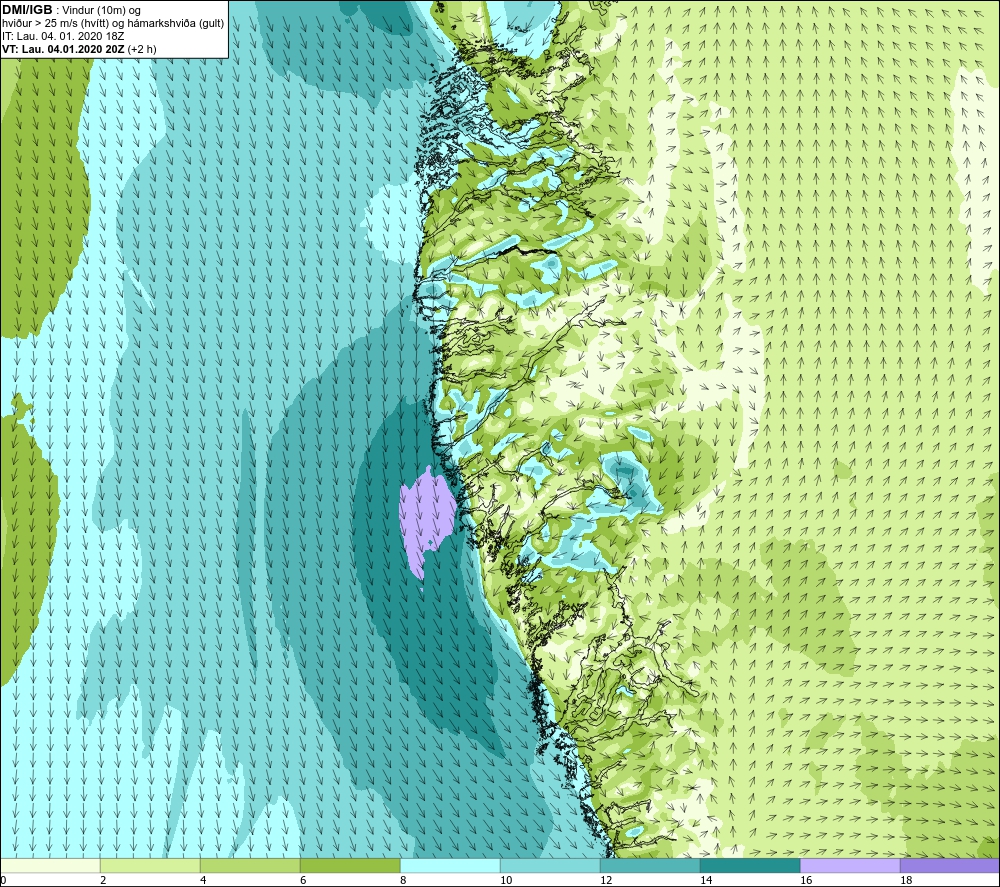The image size is (1000, 887).
Task: Click the 16–18 m/s light purple legend swatch
Action: pos(850,865)
